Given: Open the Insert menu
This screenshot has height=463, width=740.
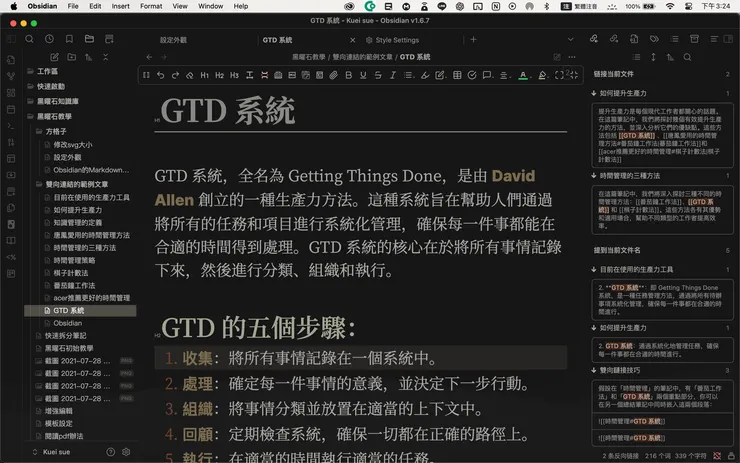Looking at the screenshot, I should (120, 6).
